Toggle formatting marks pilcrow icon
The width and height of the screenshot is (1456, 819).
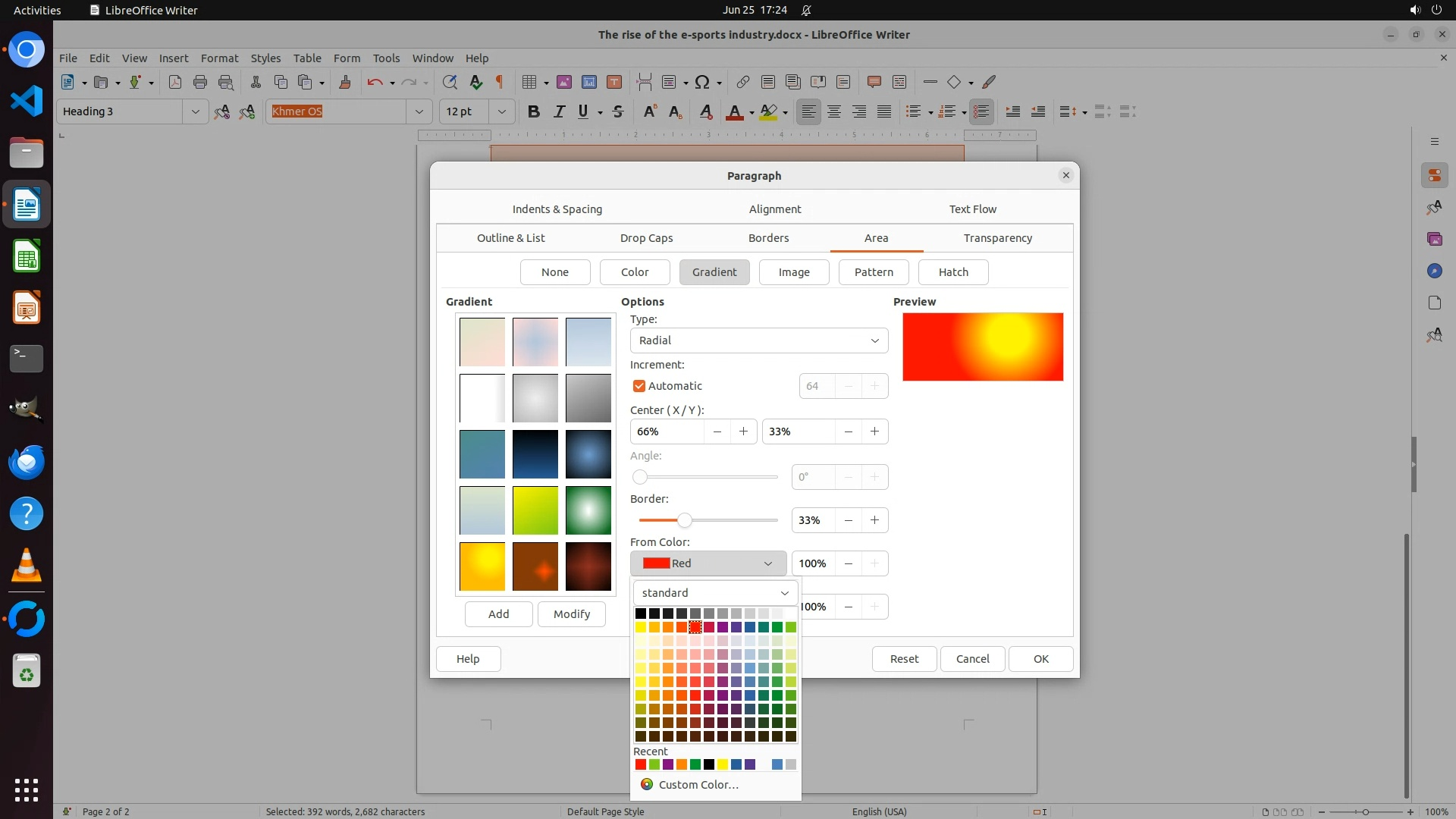[500, 82]
